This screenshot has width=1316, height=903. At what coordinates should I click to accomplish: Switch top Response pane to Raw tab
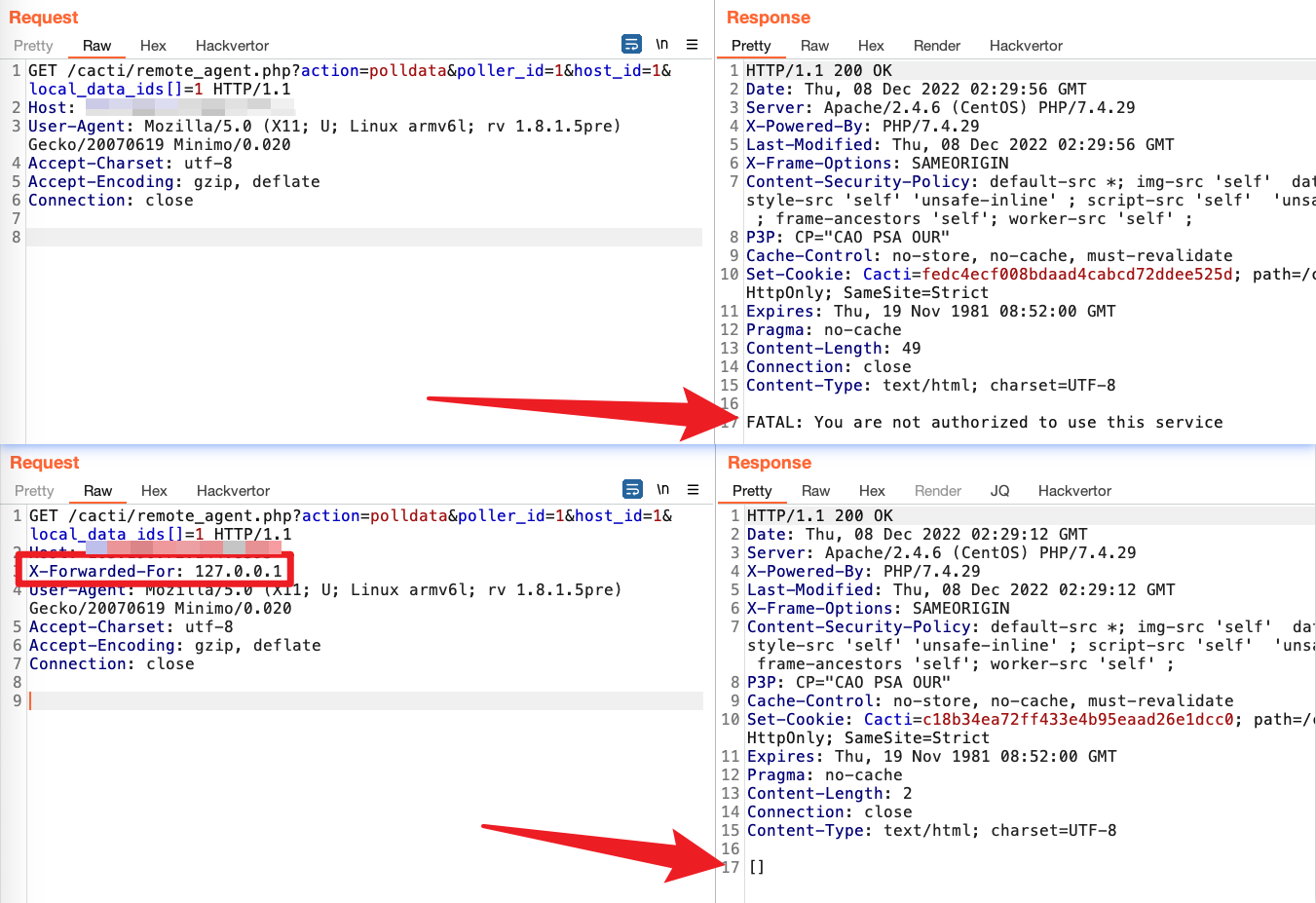[814, 46]
